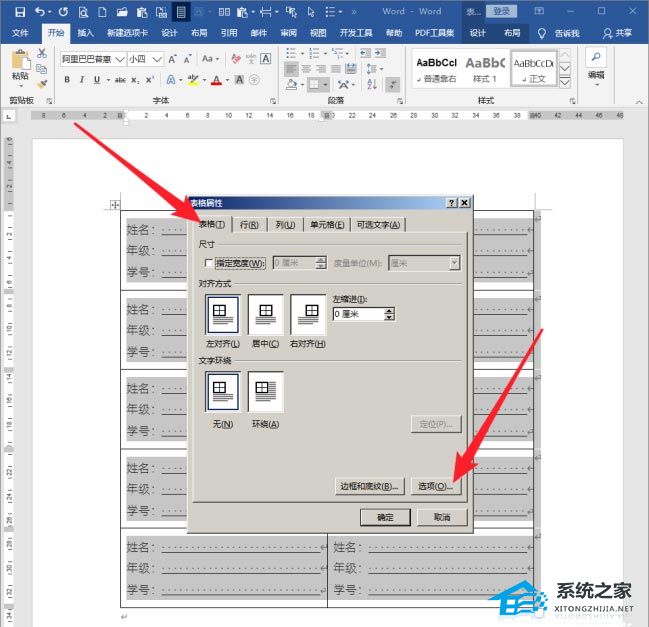Enable the 指定宽度 checkbox
This screenshot has width=649, height=627.
208,263
